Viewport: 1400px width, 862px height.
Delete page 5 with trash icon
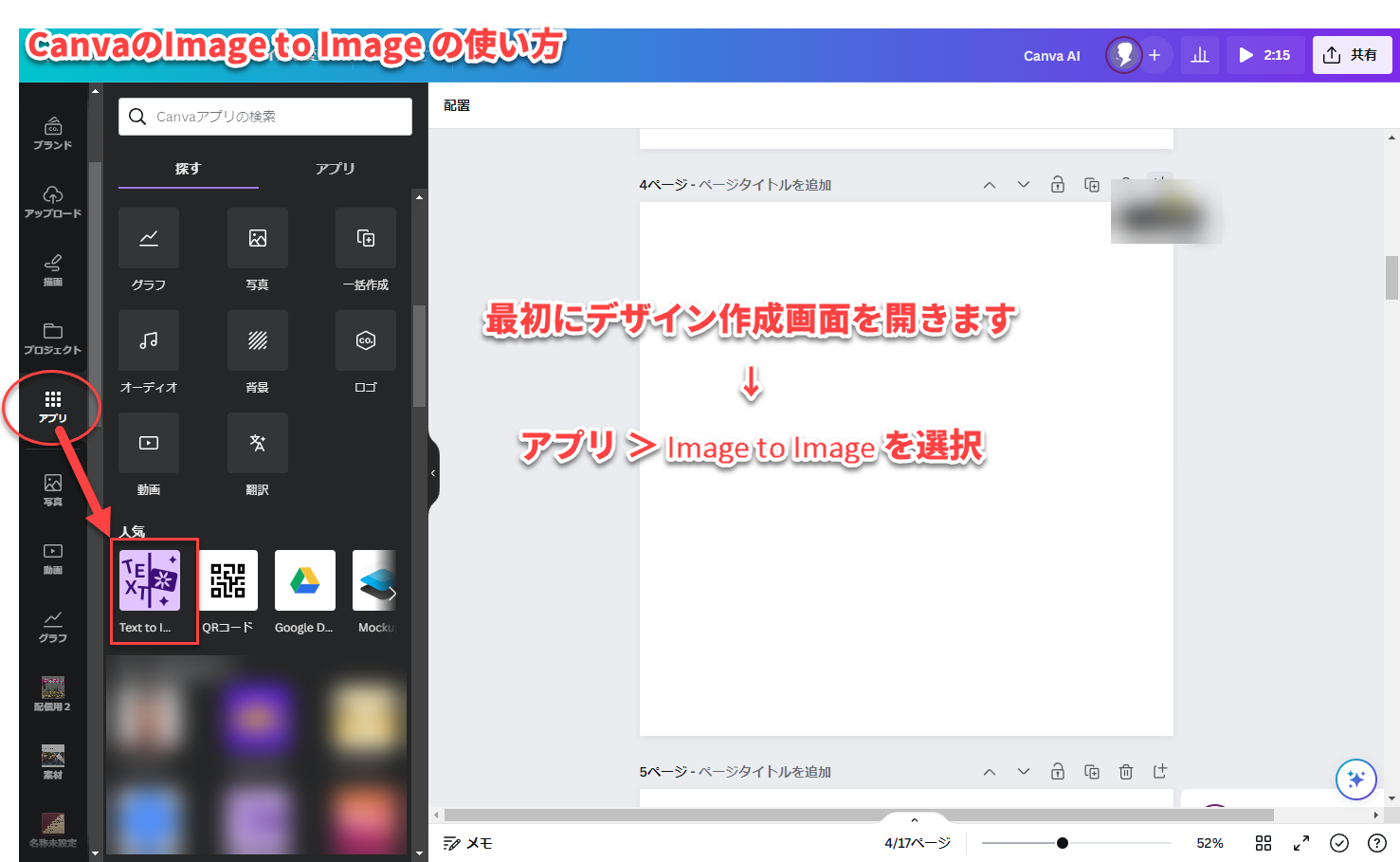pyautogui.click(x=1126, y=772)
